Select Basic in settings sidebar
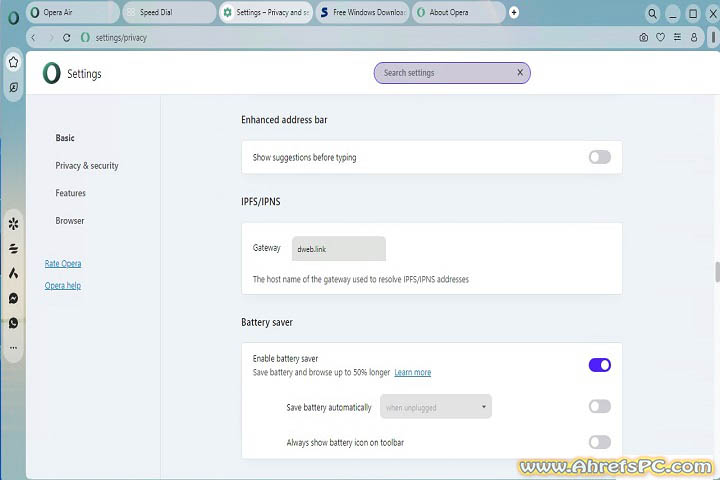 65,138
